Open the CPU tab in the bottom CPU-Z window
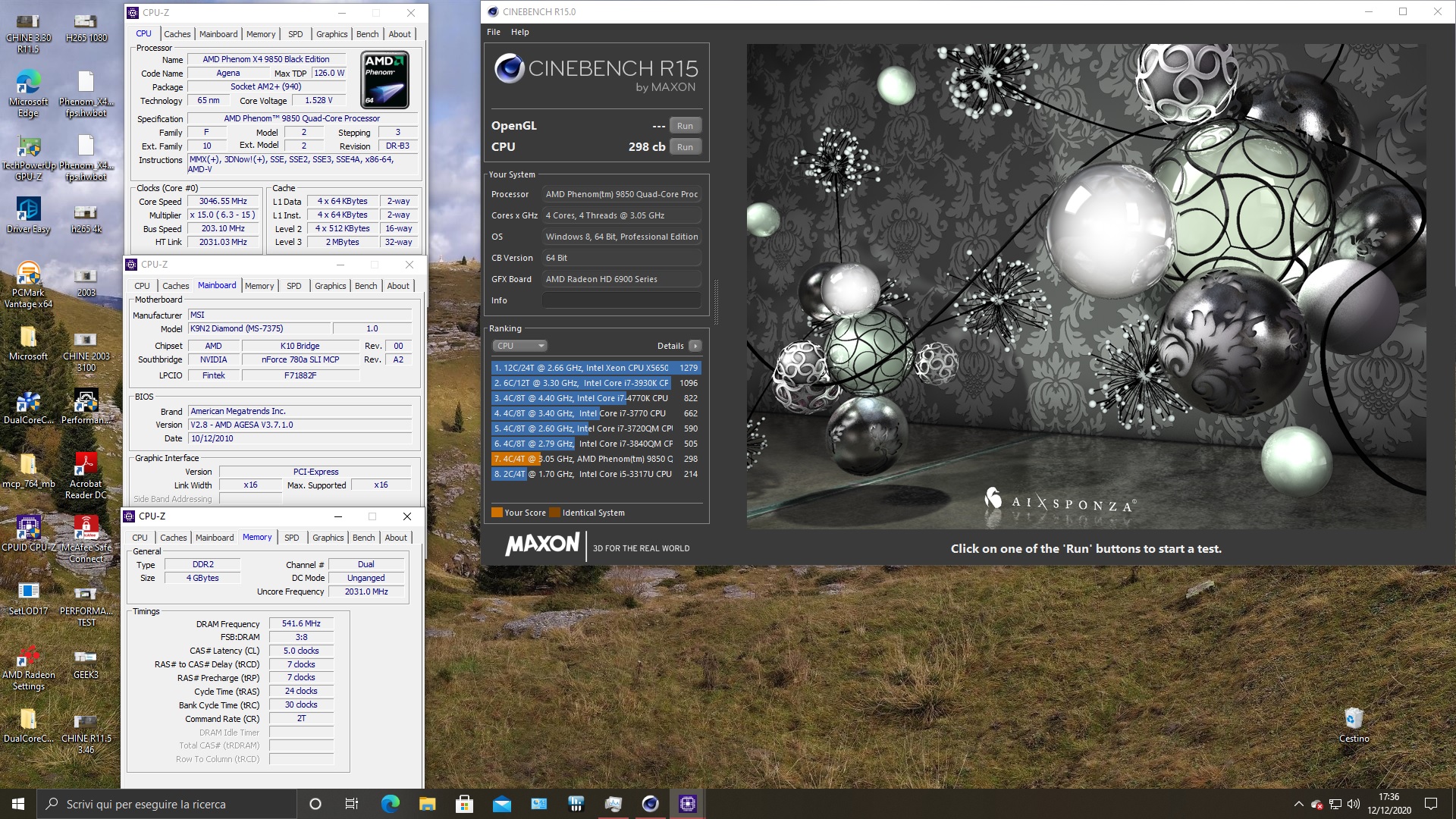1456x819 pixels. 140,538
